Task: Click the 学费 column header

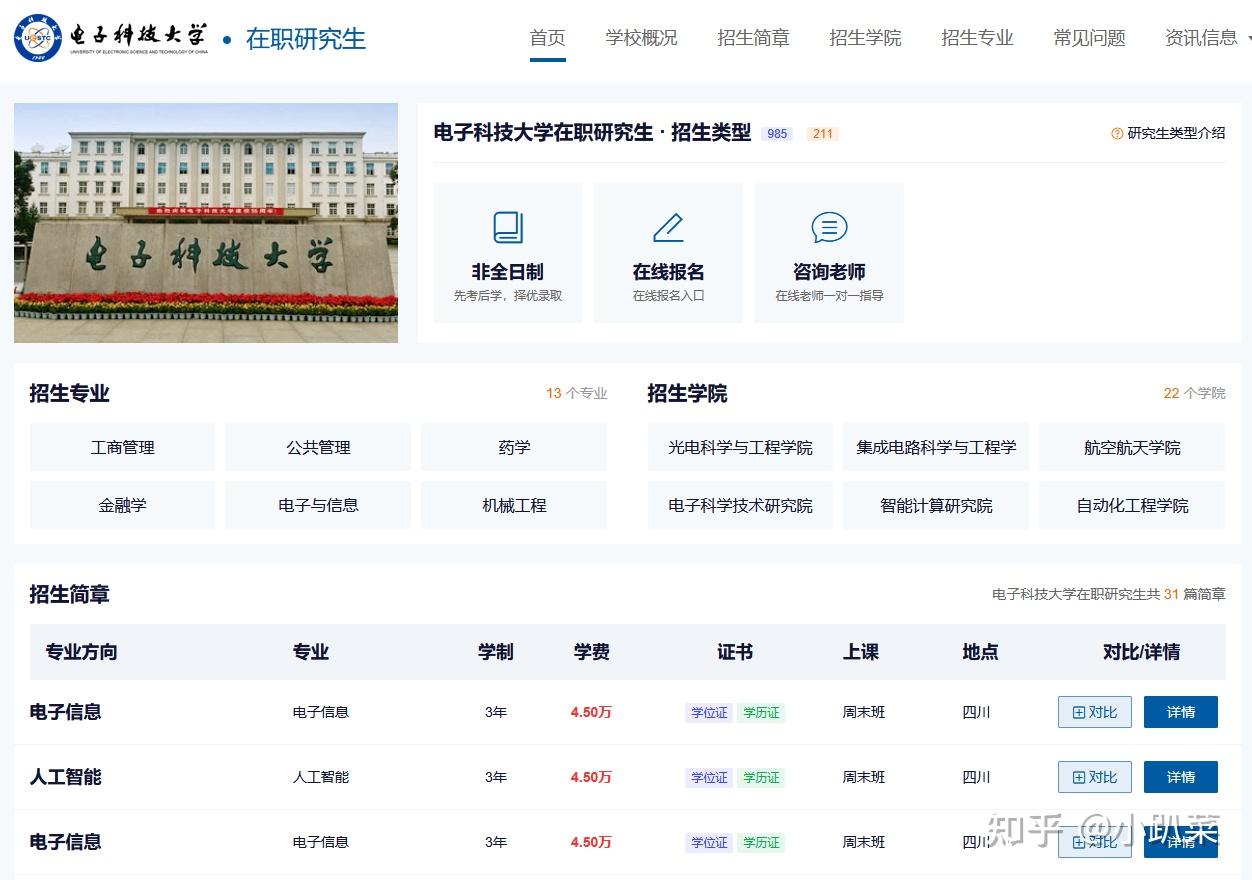Action: coord(592,652)
